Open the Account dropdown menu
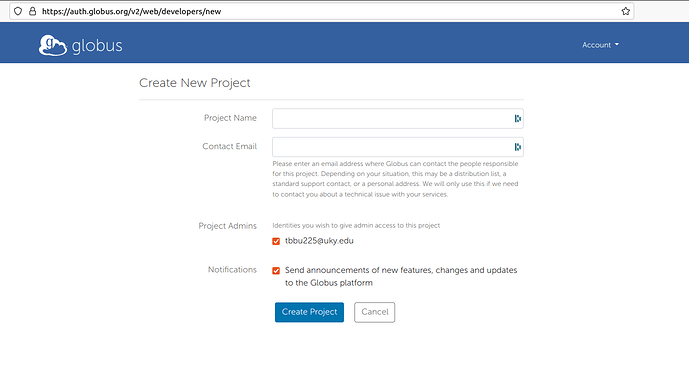Image resolution: width=689 pixels, height=373 pixels. pyautogui.click(x=600, y=45)
